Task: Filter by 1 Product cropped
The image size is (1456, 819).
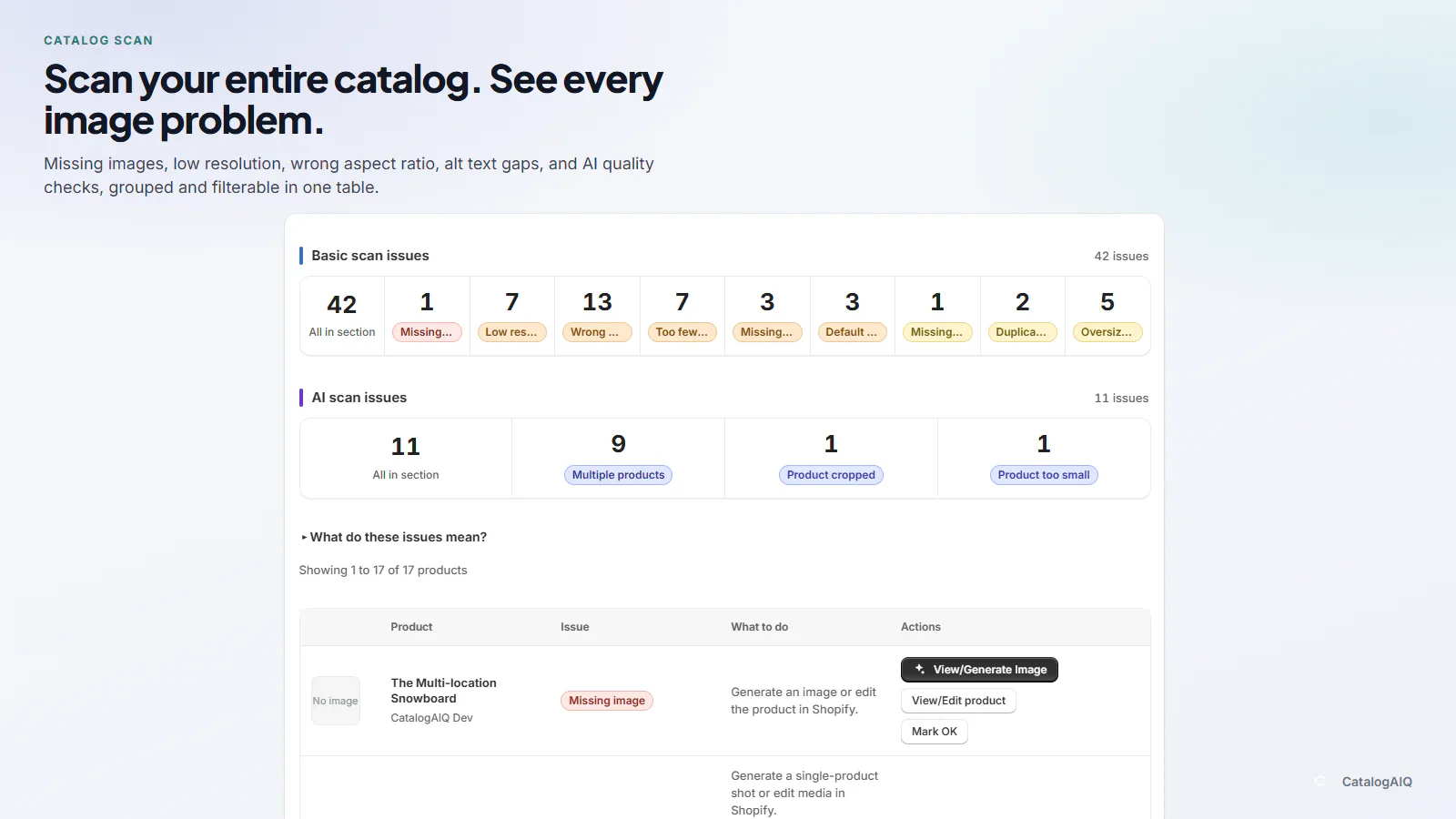Action: tap(831, 459)
